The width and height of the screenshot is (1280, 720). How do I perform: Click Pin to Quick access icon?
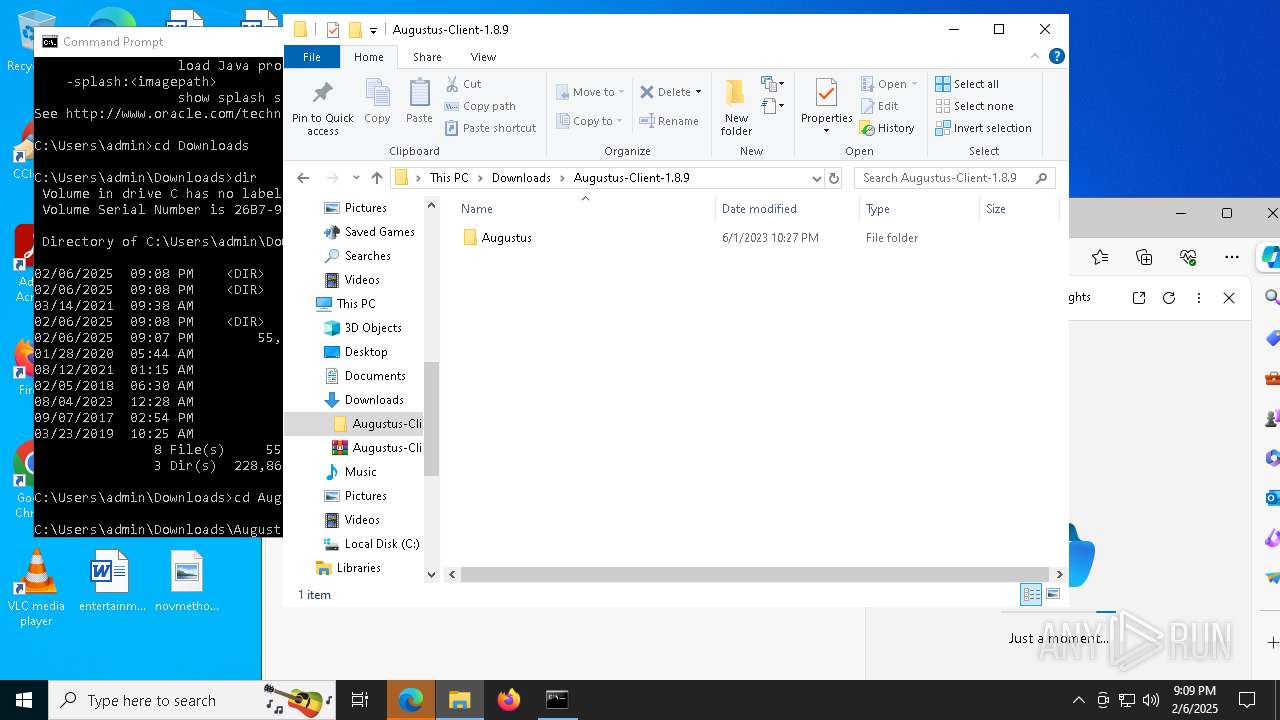click(x=322, y=108)
